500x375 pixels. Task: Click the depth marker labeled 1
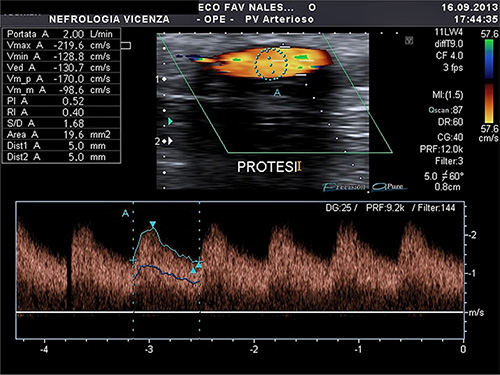tap(161, 79)
